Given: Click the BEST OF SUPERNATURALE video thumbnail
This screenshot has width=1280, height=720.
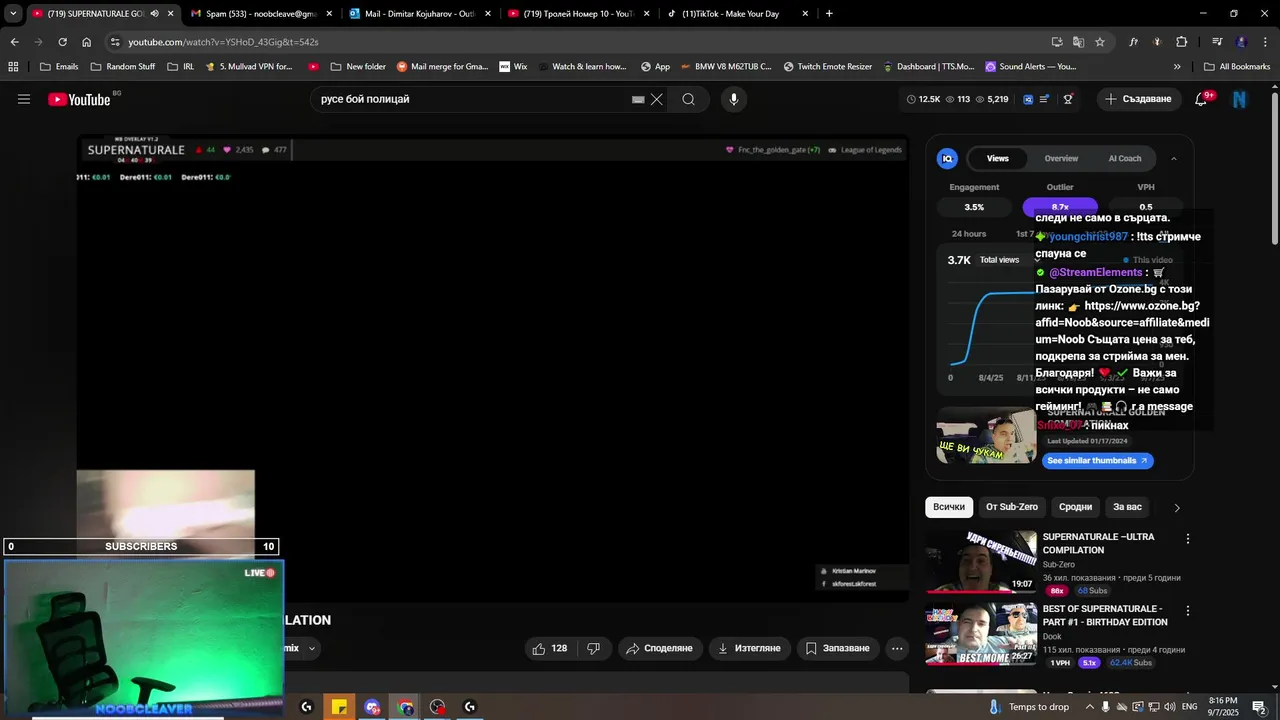Looking at the screenshot, I should pyautogui.click(x=981, y=634).
